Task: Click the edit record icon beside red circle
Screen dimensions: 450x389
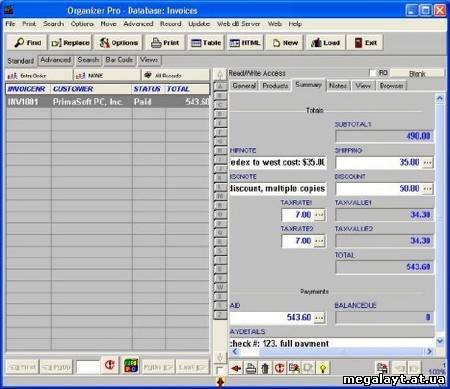Action: pyautogui.click(x=294, y=368)
